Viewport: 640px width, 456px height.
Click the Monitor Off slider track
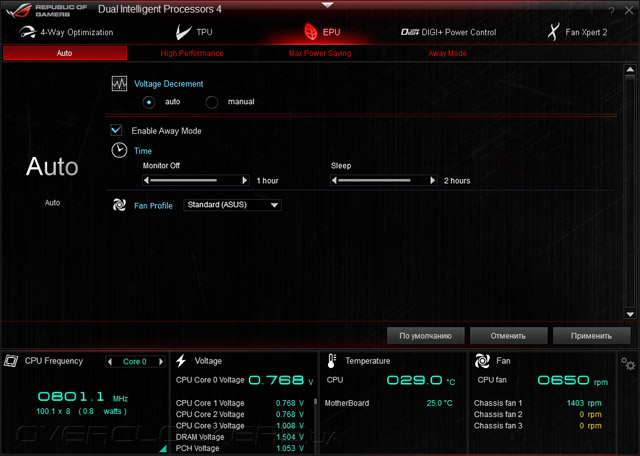(196, 180)
